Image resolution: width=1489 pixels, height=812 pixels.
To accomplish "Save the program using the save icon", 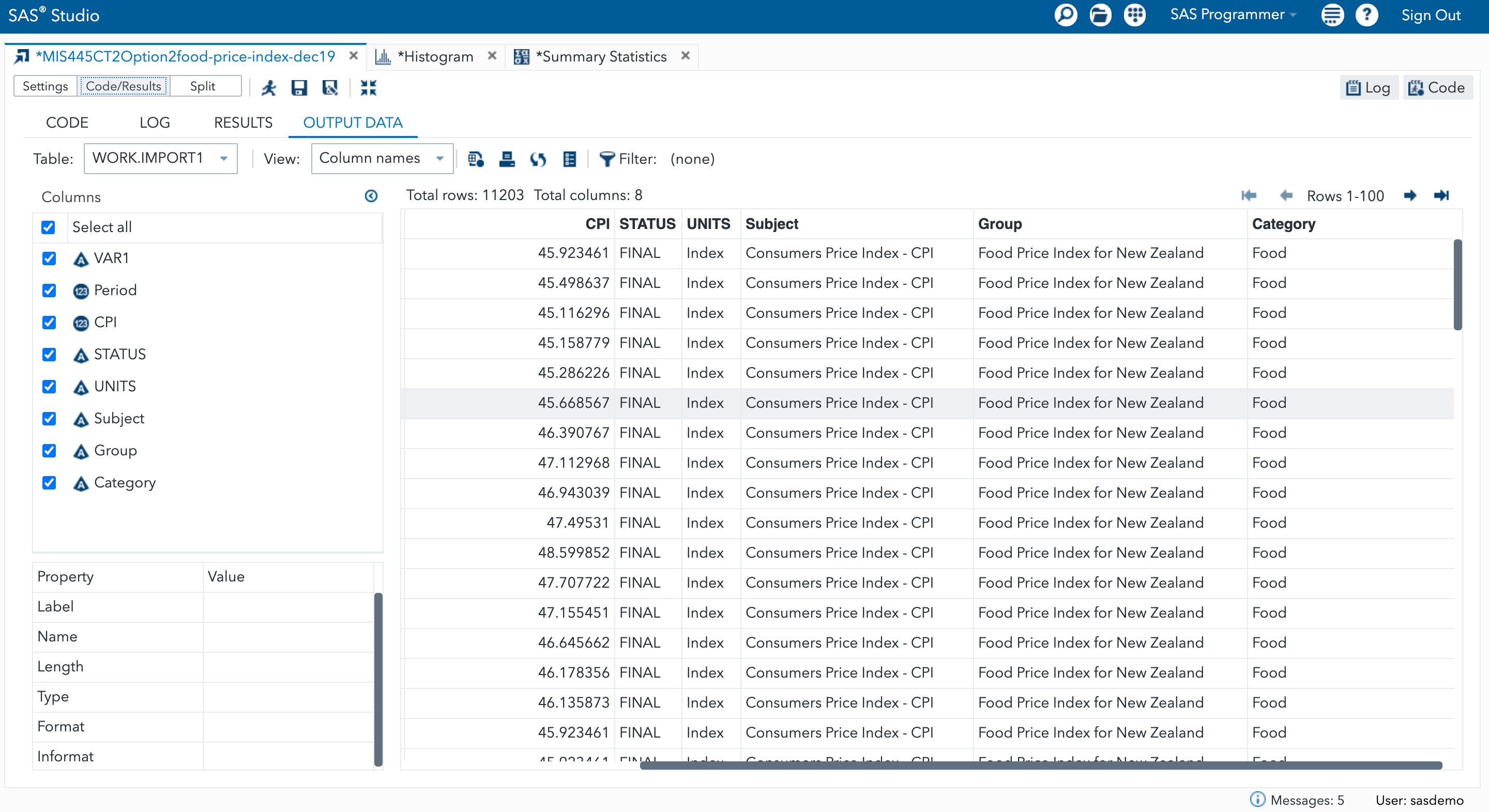I will [299, 87].
